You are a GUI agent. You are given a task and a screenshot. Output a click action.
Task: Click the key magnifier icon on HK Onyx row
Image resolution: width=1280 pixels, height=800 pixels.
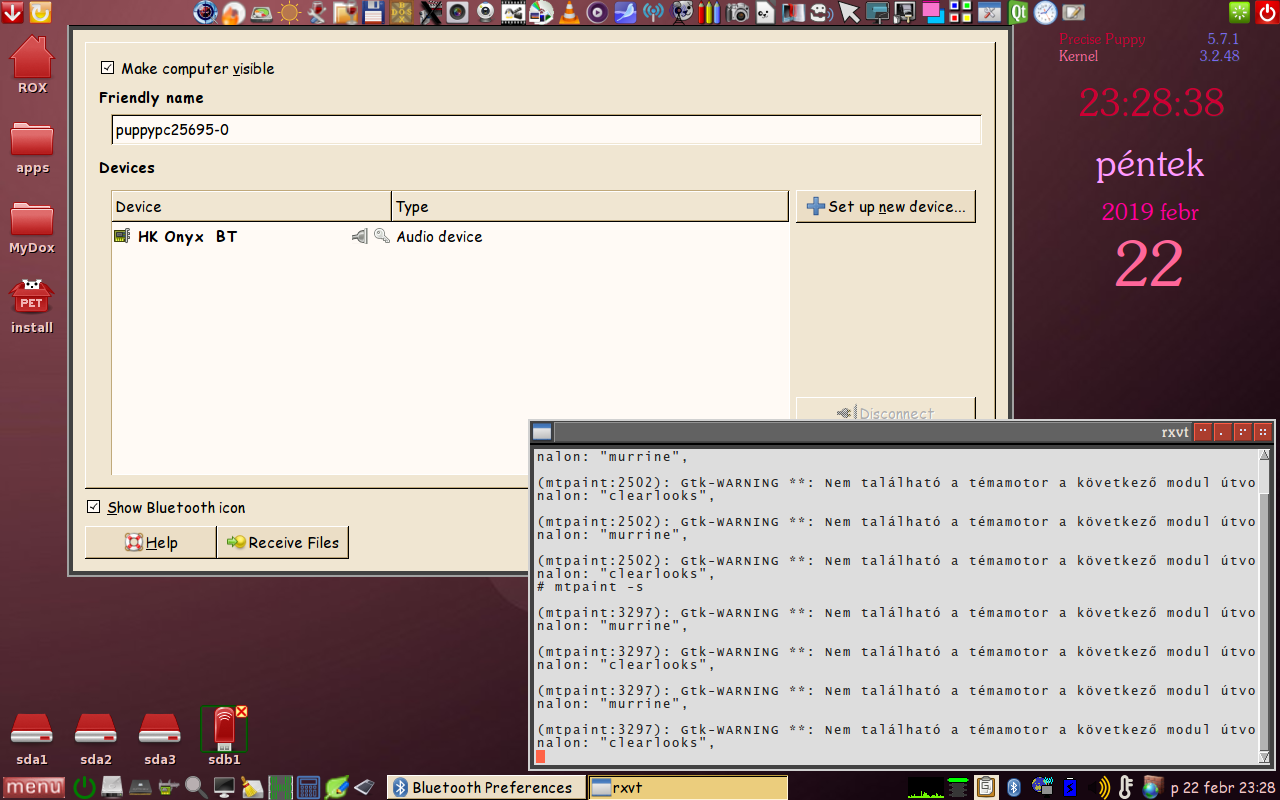click(381, 237)
